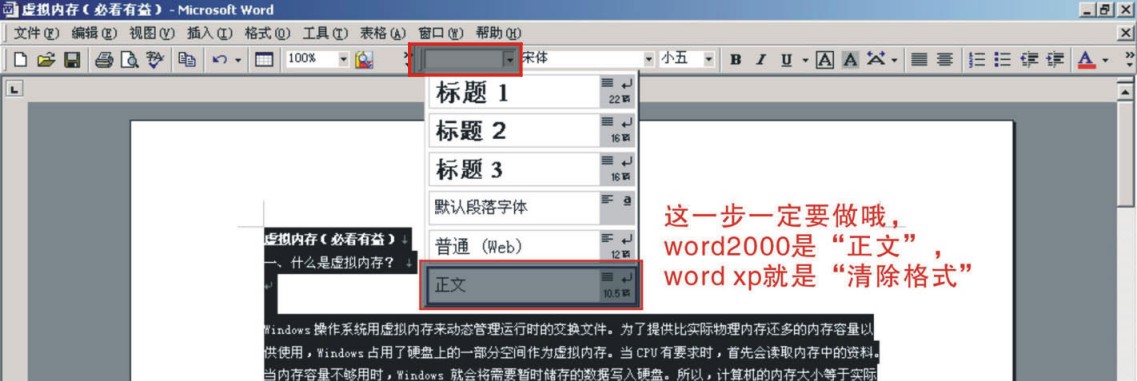Open the 表格 menu

pyautogui.click(x=384, y=33)
